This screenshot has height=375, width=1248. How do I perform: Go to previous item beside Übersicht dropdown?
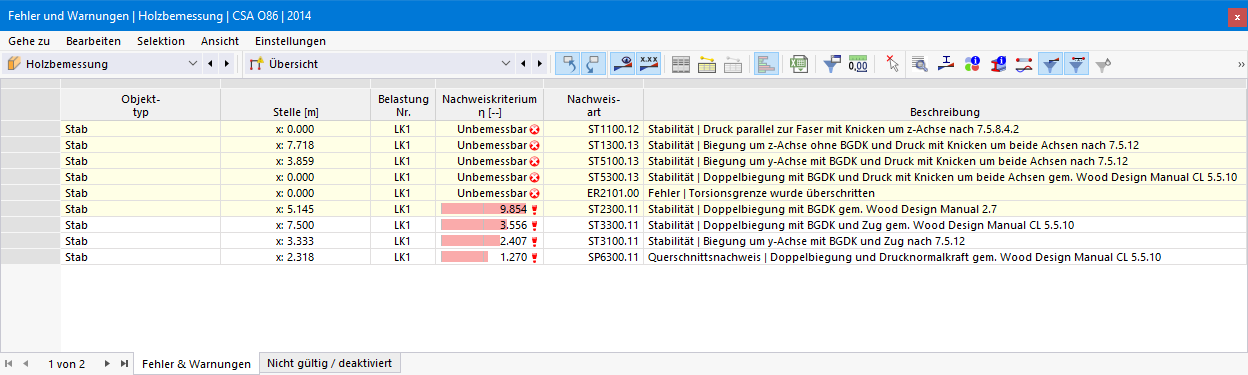(522, 64)
